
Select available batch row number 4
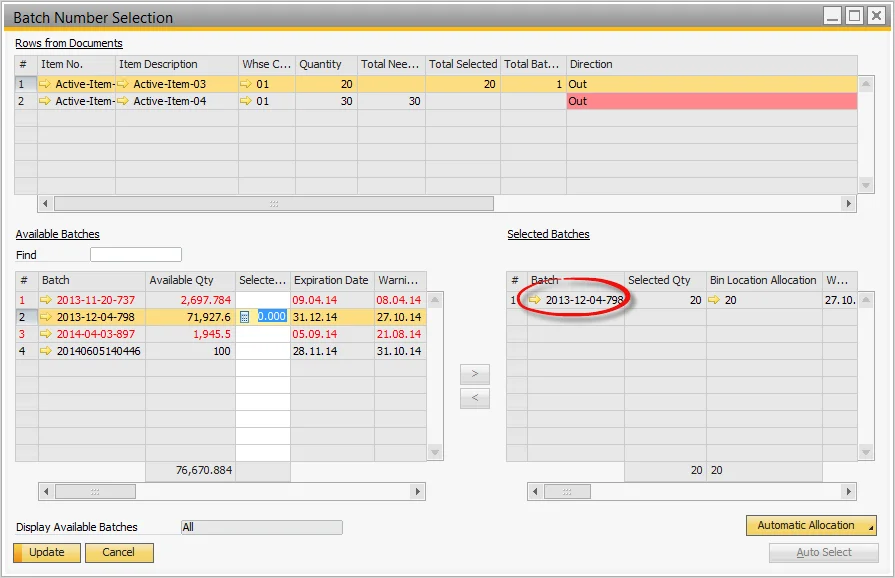[27, 351]
